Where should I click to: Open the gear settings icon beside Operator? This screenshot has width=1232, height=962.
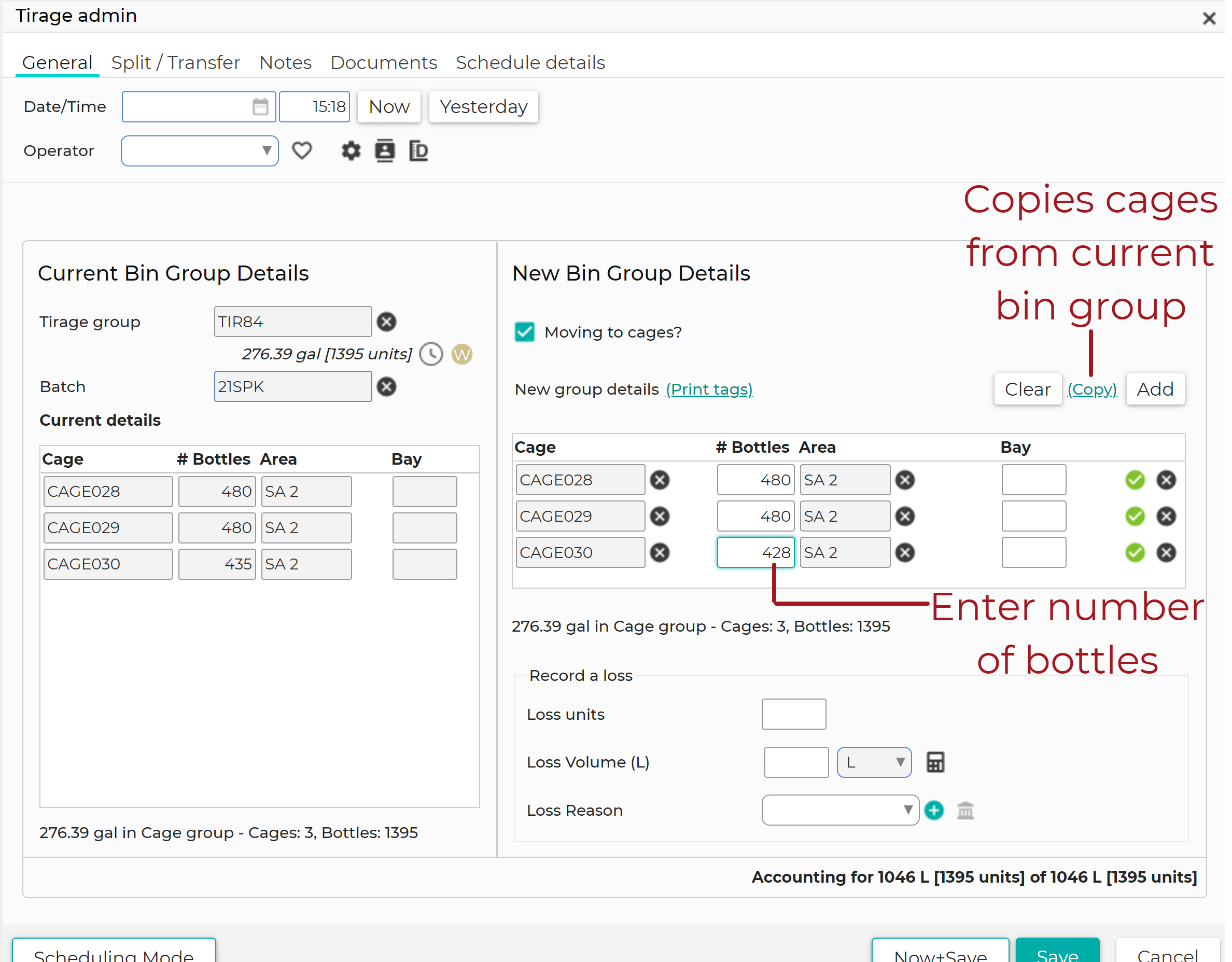352,150
